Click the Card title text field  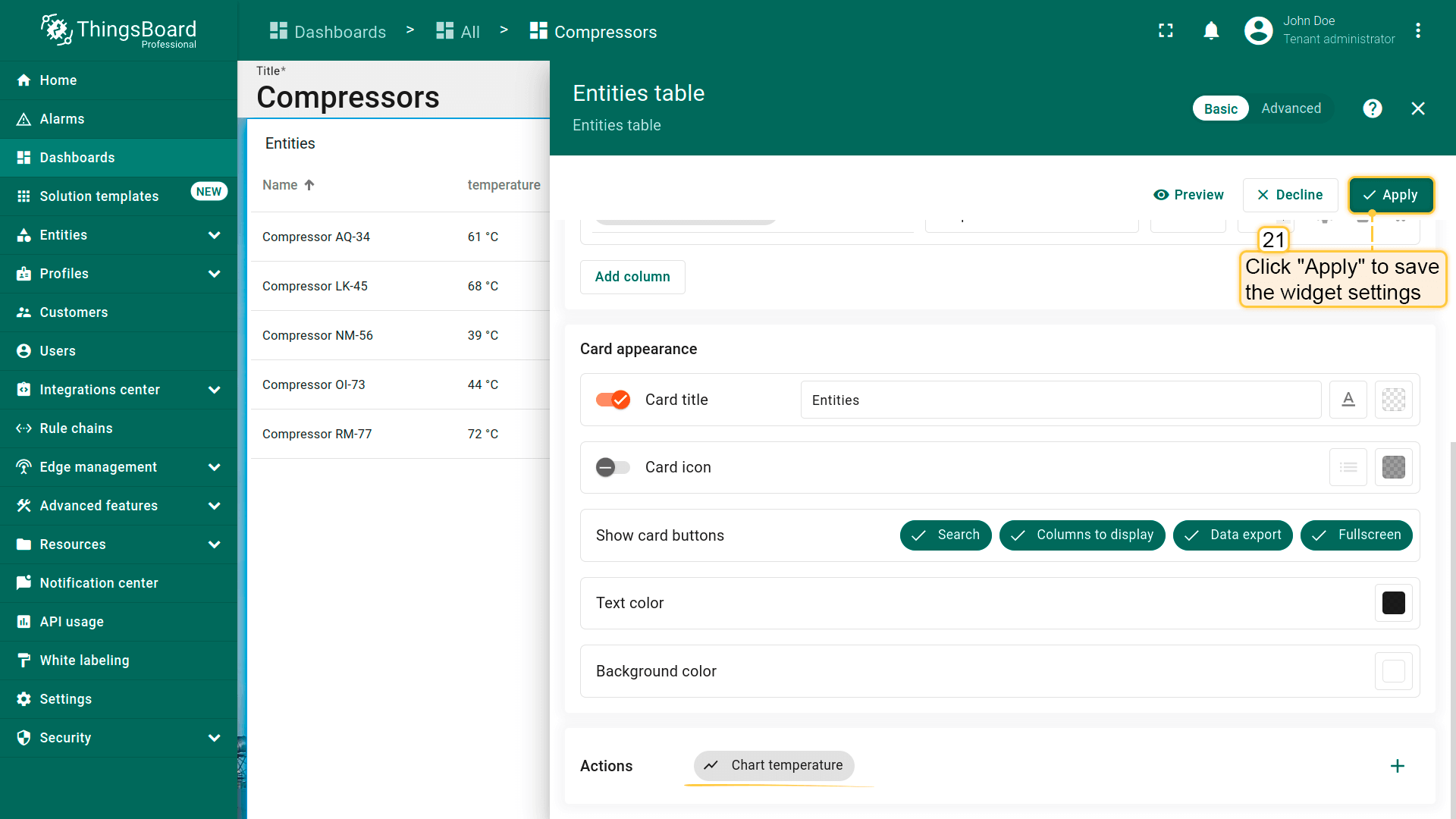(1060, 400)
